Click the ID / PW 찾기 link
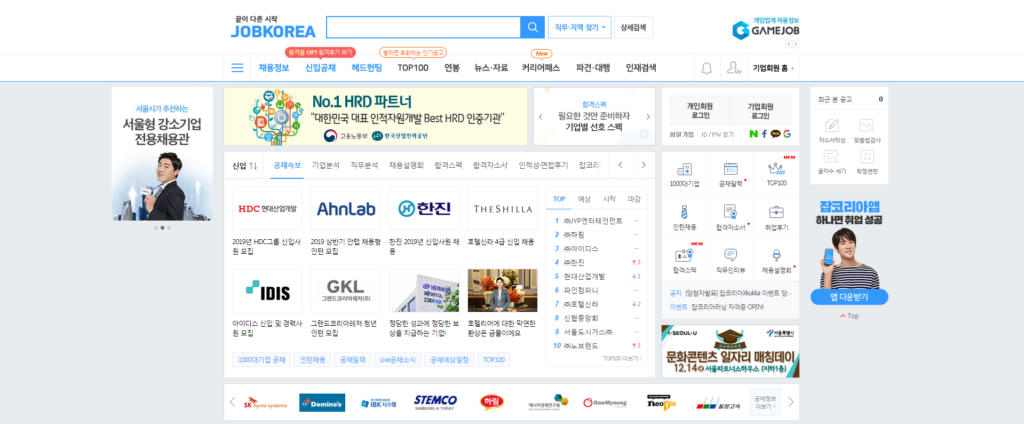The width and height of the screenshot is (1024, 424). point(717,135)
